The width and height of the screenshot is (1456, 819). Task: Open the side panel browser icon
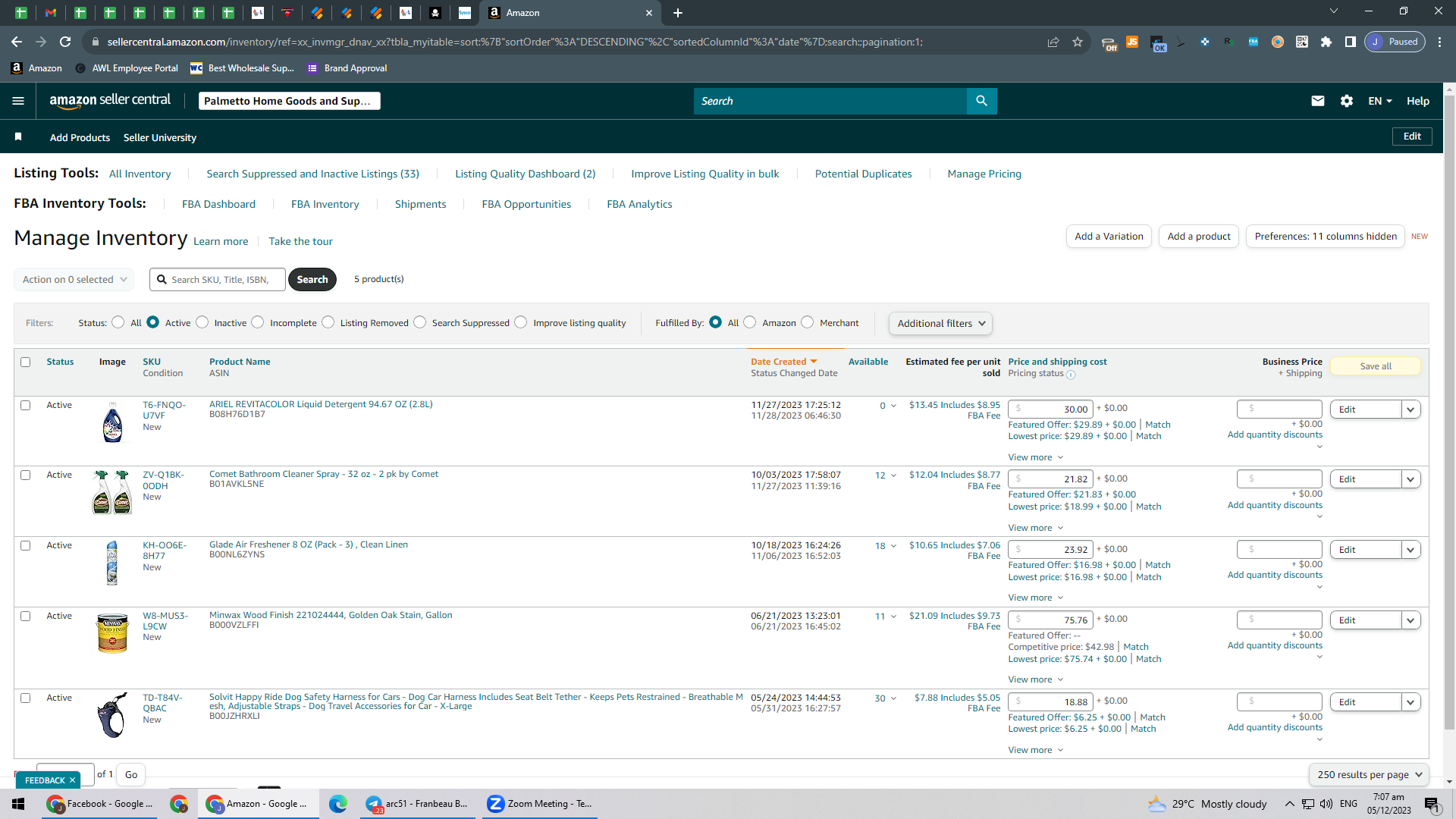click(1351, 42)
